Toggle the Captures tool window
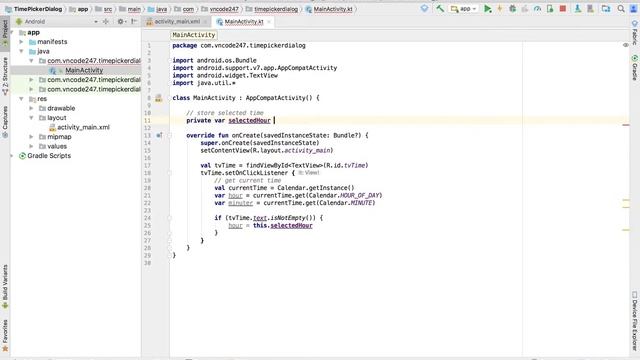This screenshot has width=640, height=360. pyautogui.click(x=5, y=121)
